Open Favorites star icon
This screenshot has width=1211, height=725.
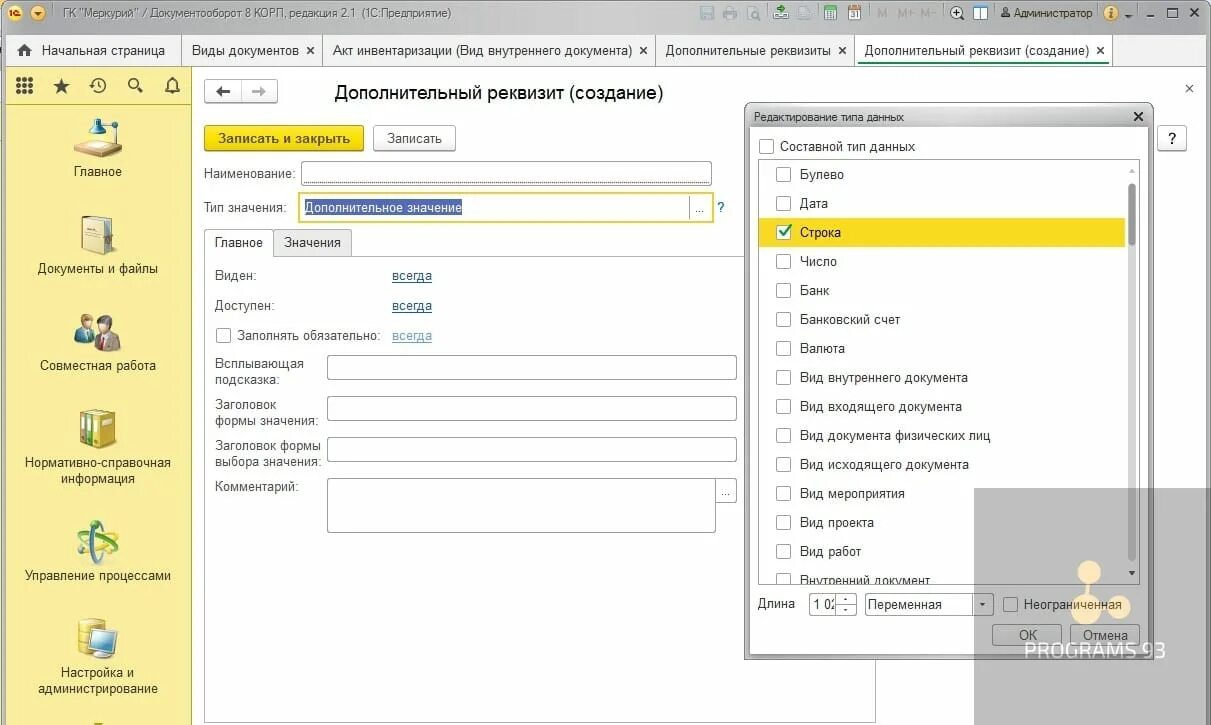click(x=61, y=86)
